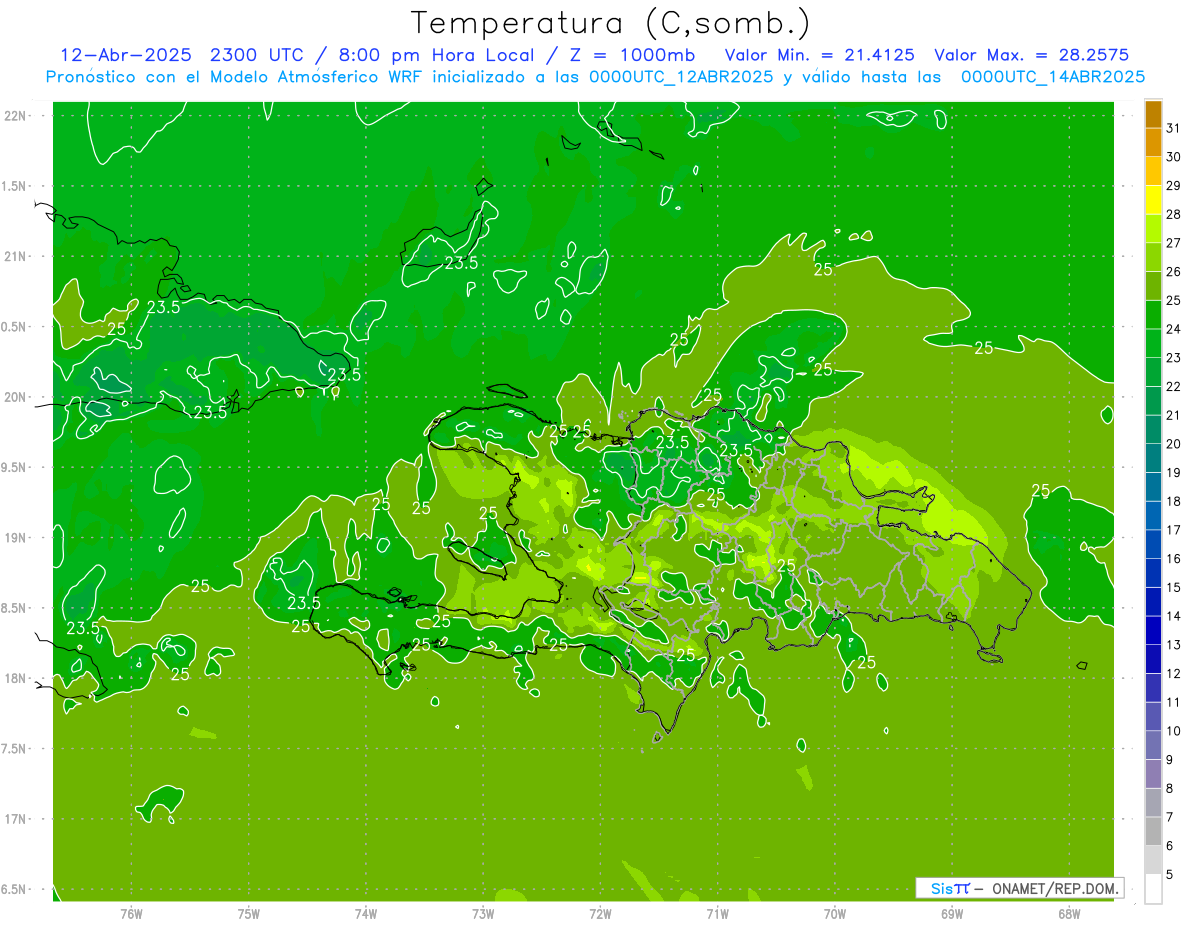Pick the teal swatch between legend 19 and 20
Image resolution: width=1200 pixels, height=927 pixels.
(x=1153, y=458)
